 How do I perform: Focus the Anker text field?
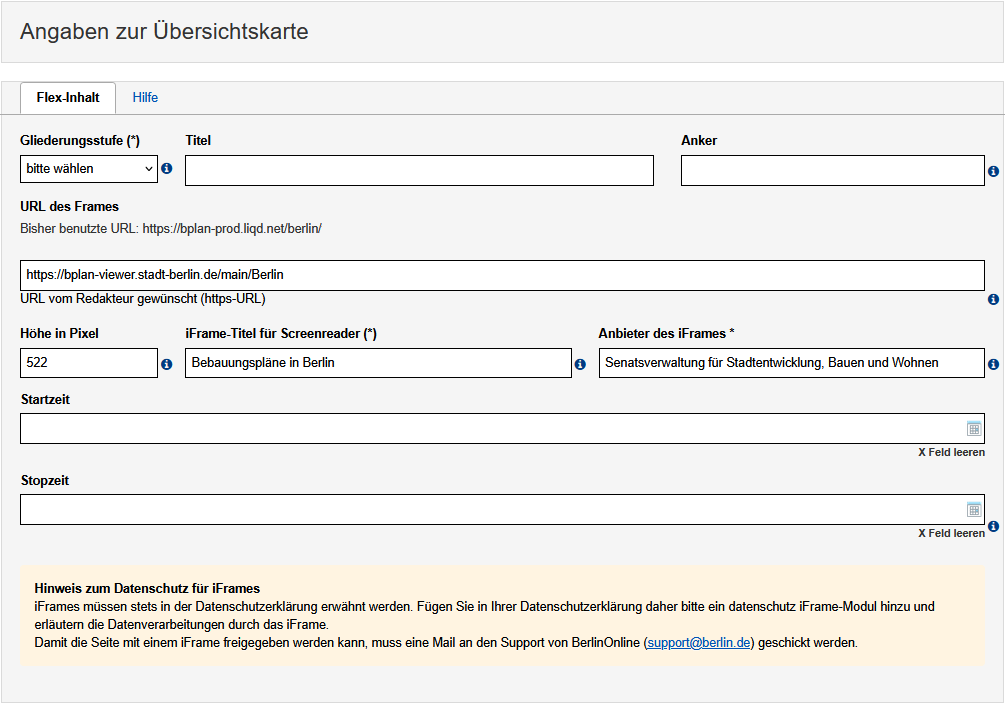pos(832,171)
